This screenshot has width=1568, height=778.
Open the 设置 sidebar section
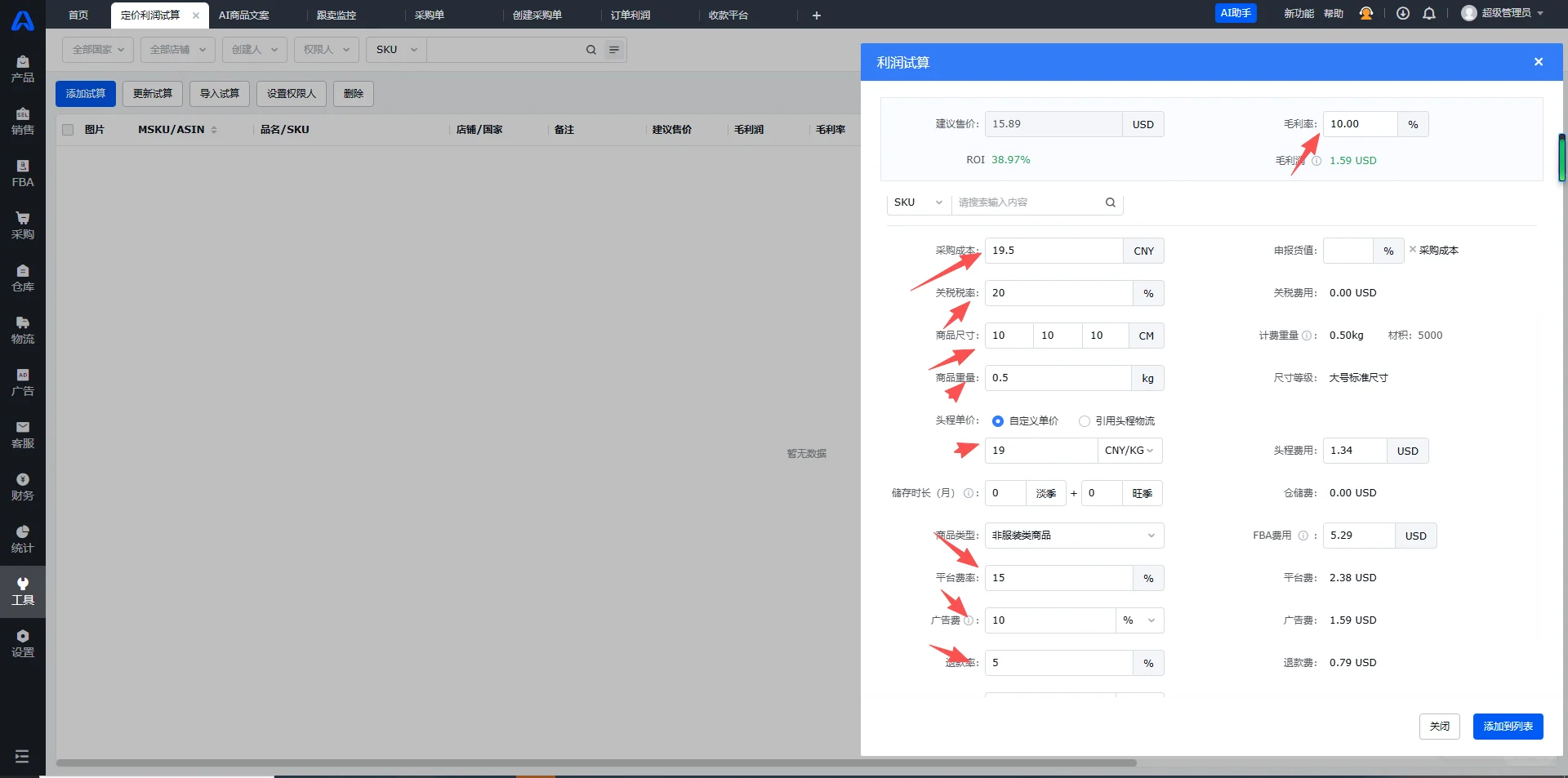23,643
